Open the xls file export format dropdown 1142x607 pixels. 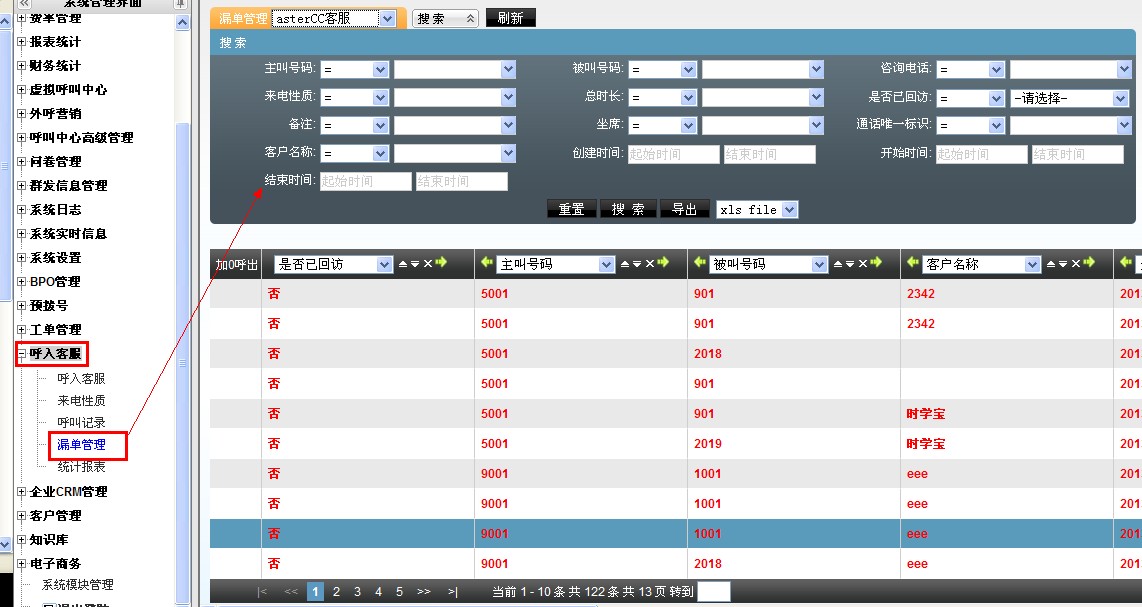pyautogui.click(x=789, y=210)
